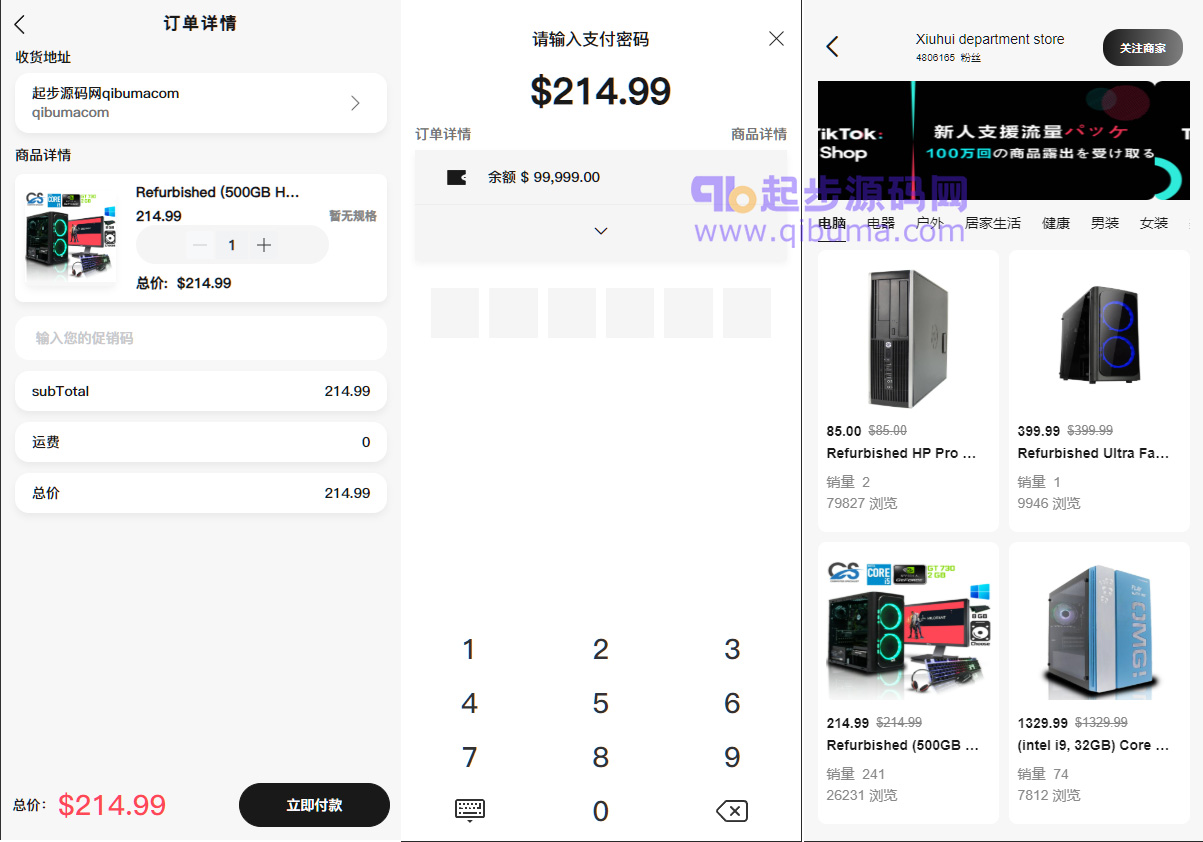The image size is (1203, 842).
Task: Close the payment password dialog
Action: pos(776,38)
